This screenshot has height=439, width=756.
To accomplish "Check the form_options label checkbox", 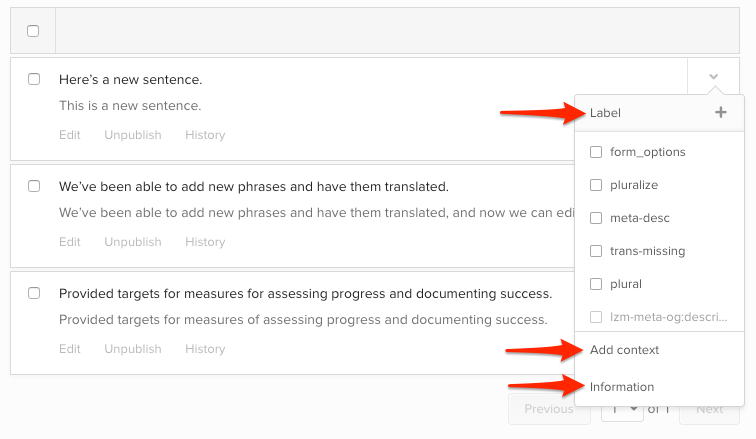I will tap(596, 152).
